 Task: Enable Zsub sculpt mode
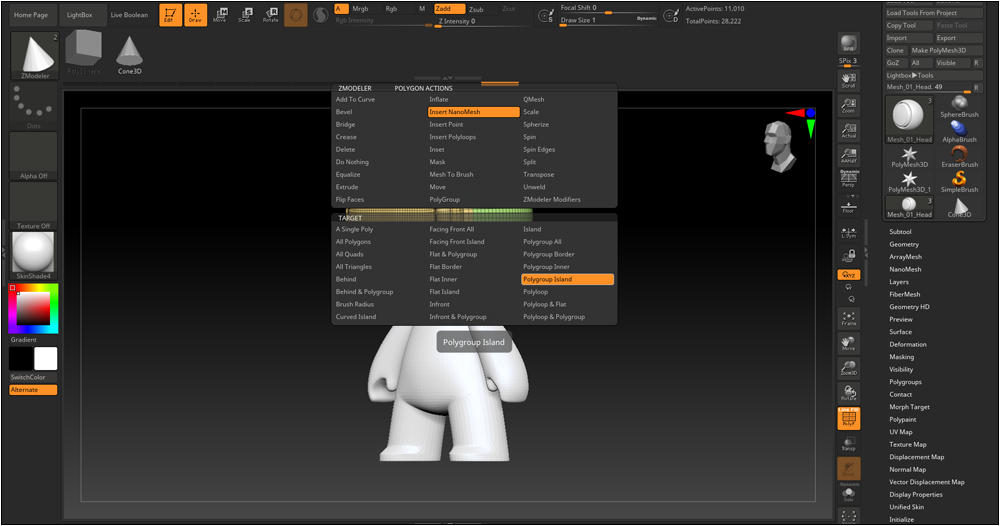click(476, 9)
